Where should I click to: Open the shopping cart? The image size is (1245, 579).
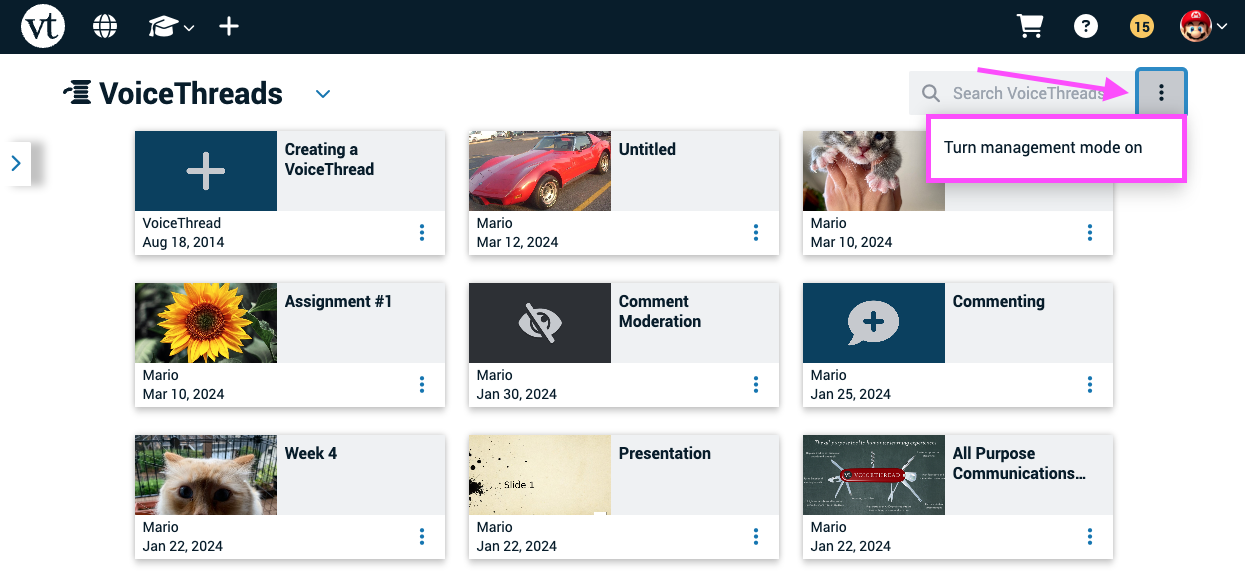(x=1030, y=26)
